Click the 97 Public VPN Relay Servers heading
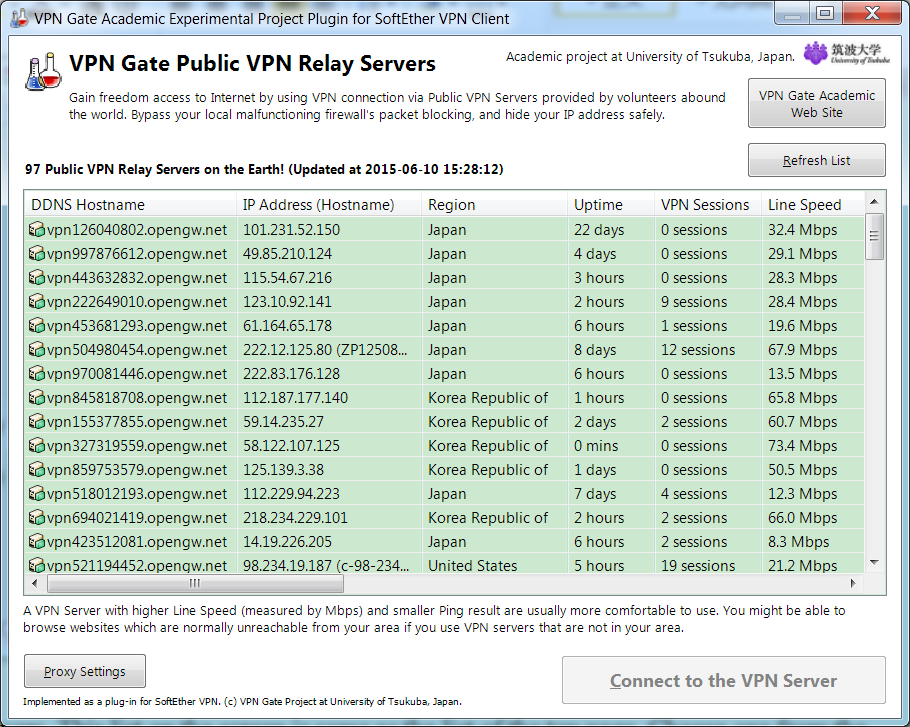 [x=264, y=169]
